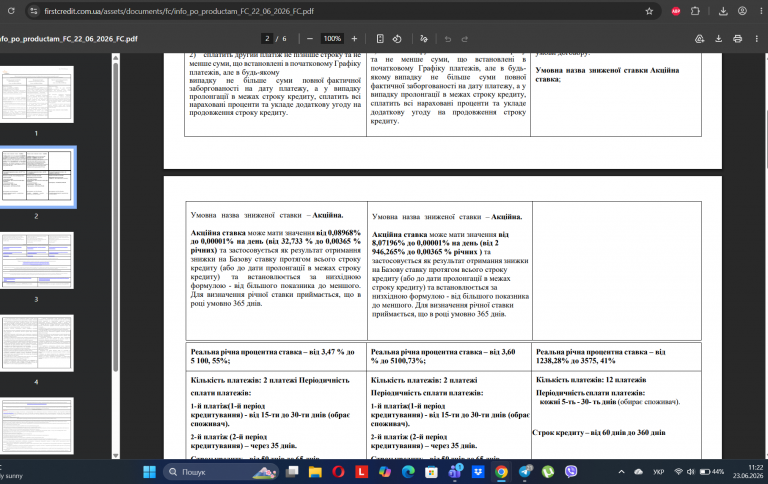Open Wi-Fi network quick settings
Image resolution: width=768 pixels, height=484 pixels.
click(678, 472)
